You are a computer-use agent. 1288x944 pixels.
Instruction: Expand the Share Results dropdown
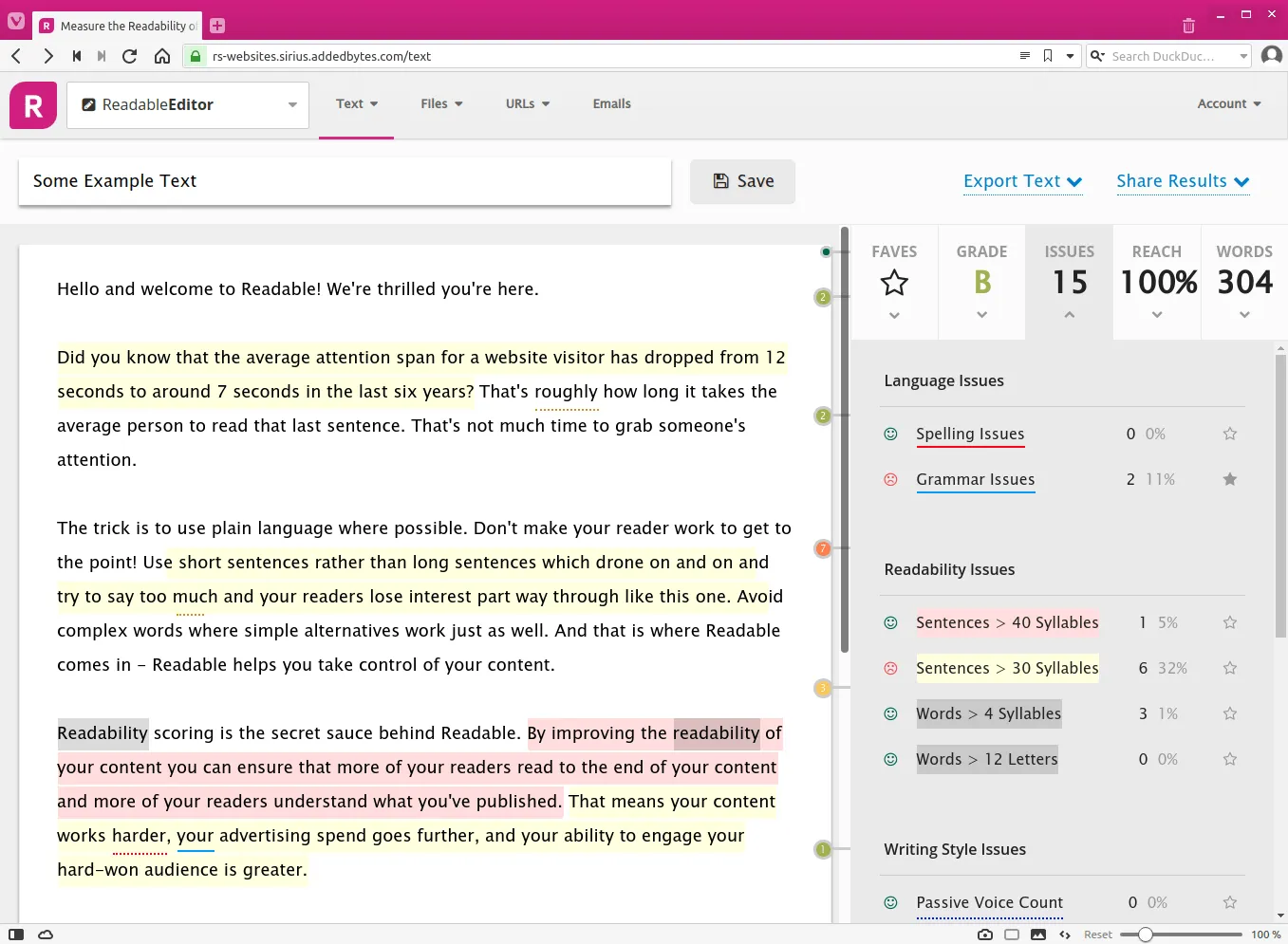(x=1183, y=181)
